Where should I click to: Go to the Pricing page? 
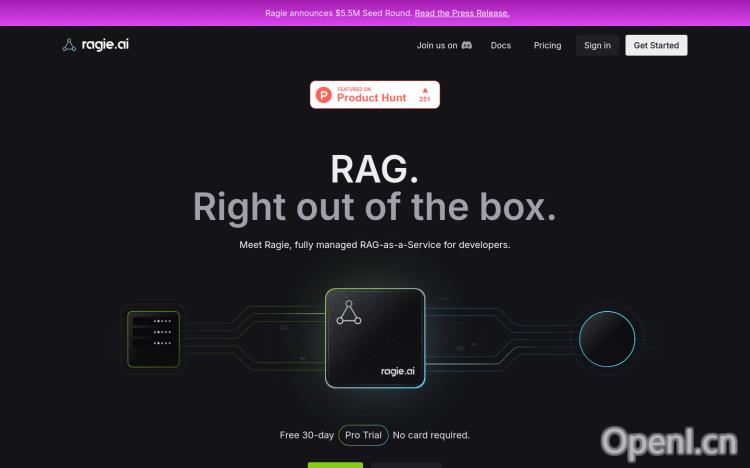click(547, 45)
